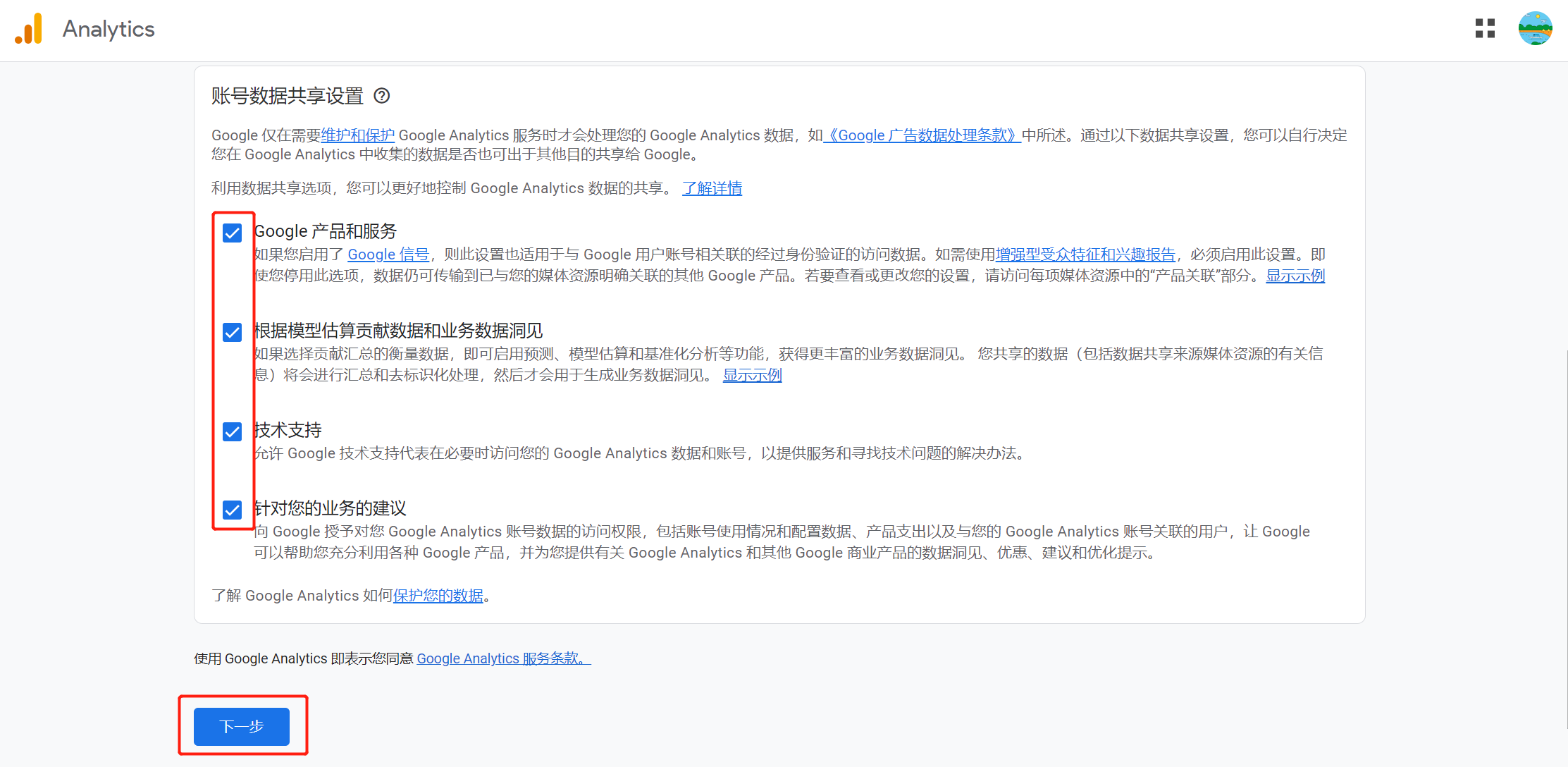
Task: Click the 了解详情 link
Action: tap(712, 188)
